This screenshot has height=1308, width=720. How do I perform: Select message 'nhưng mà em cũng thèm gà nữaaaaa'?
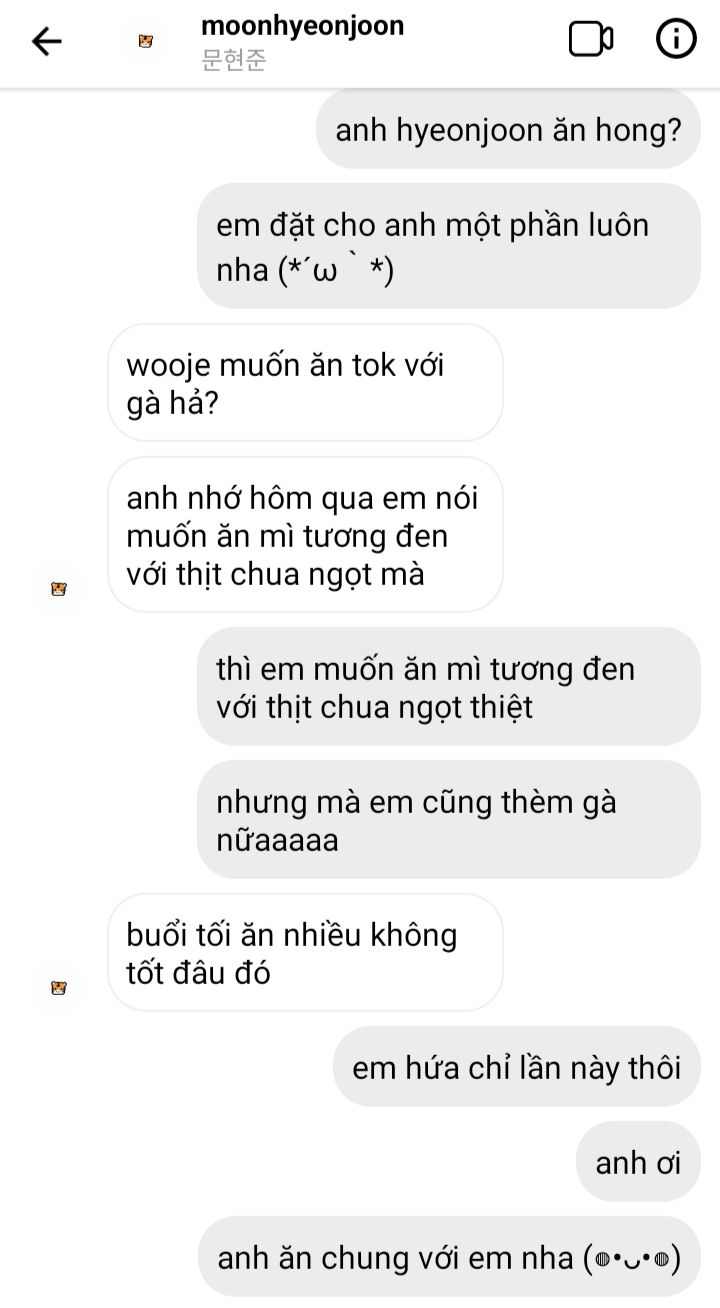[448, 819]
